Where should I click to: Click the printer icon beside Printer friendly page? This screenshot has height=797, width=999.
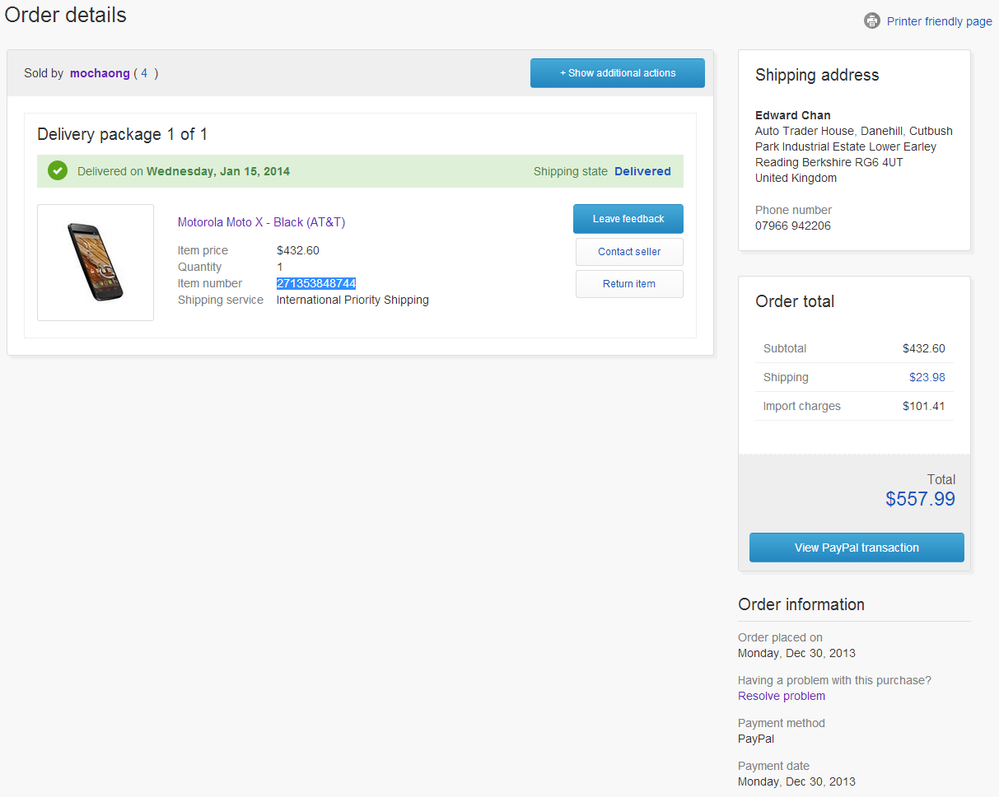pos(872,21)
